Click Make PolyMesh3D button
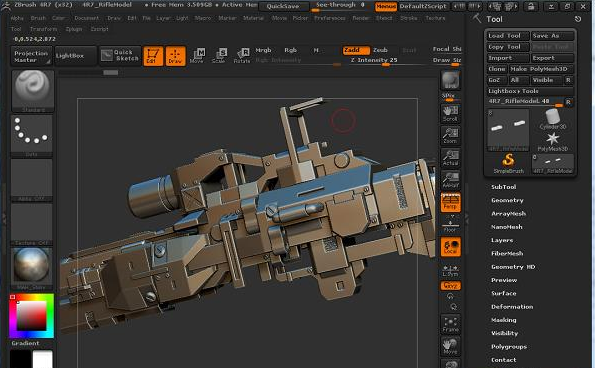 541,69
